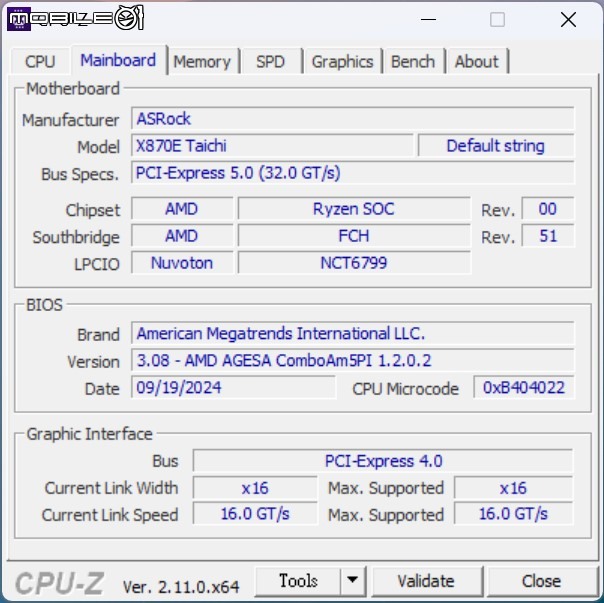Close window with the X icon

568,19
